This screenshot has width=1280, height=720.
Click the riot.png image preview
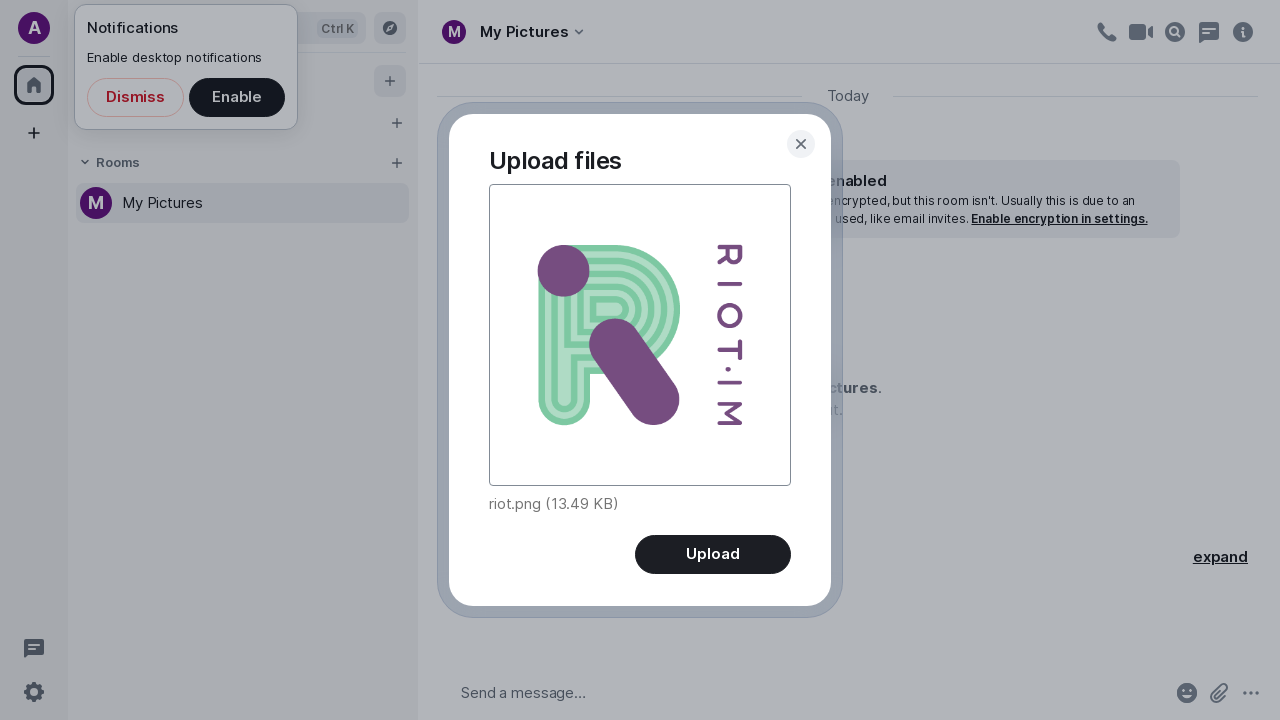pos(640,335)
